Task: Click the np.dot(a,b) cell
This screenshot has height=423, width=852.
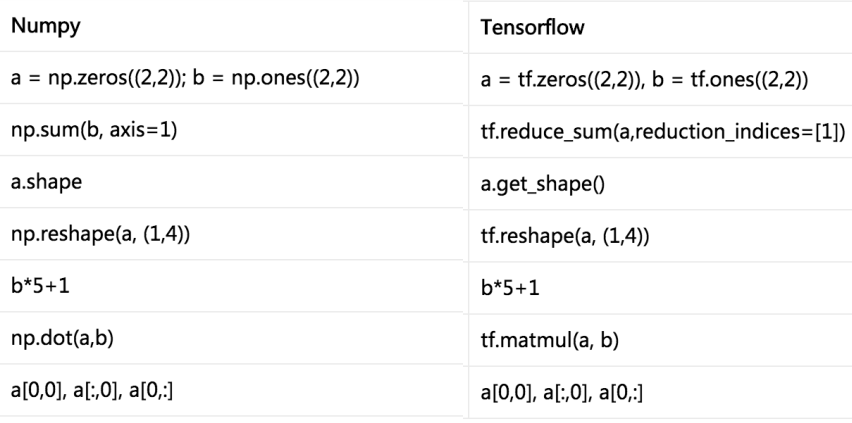Action: [60, 341]
